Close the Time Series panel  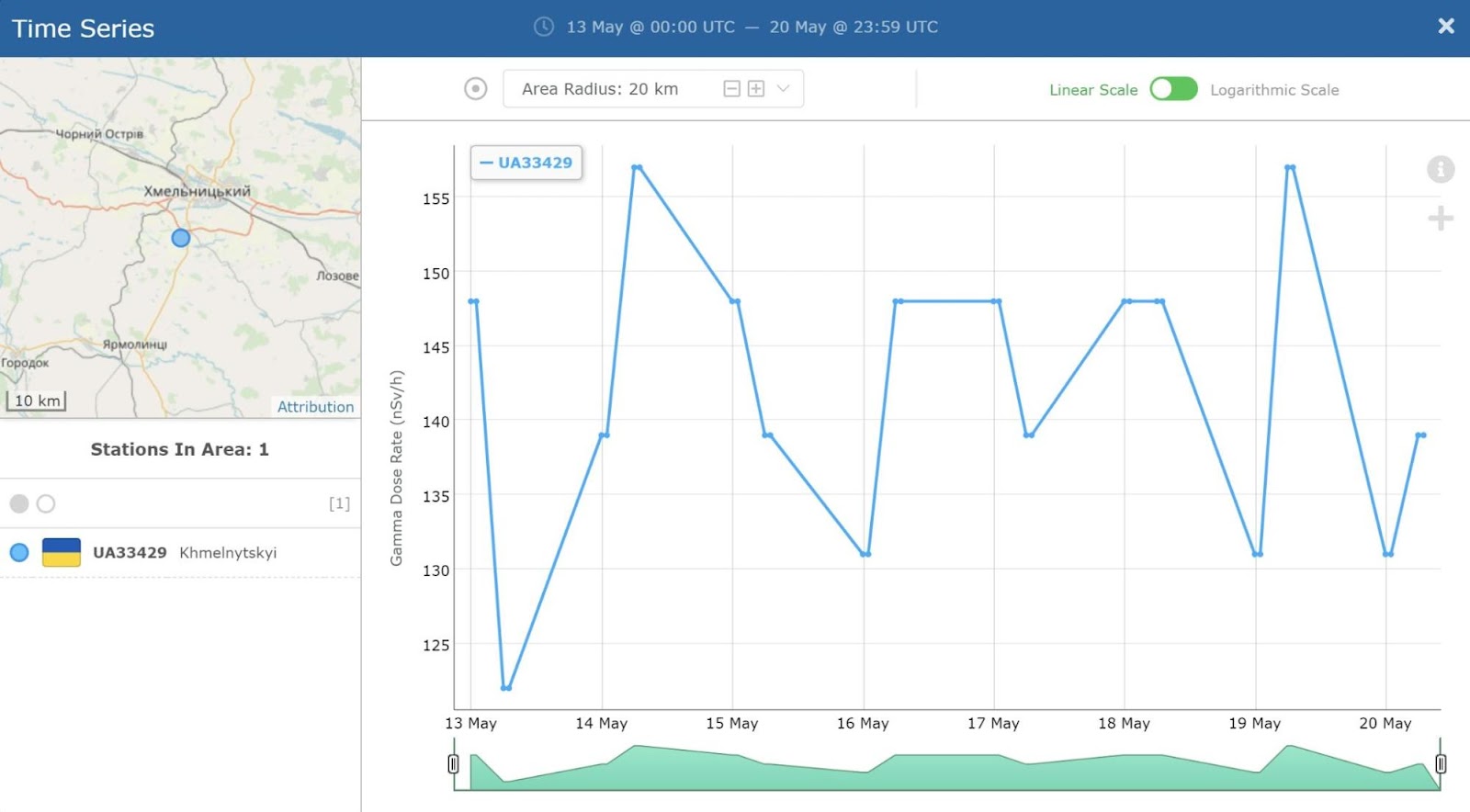click(1446, 27)
